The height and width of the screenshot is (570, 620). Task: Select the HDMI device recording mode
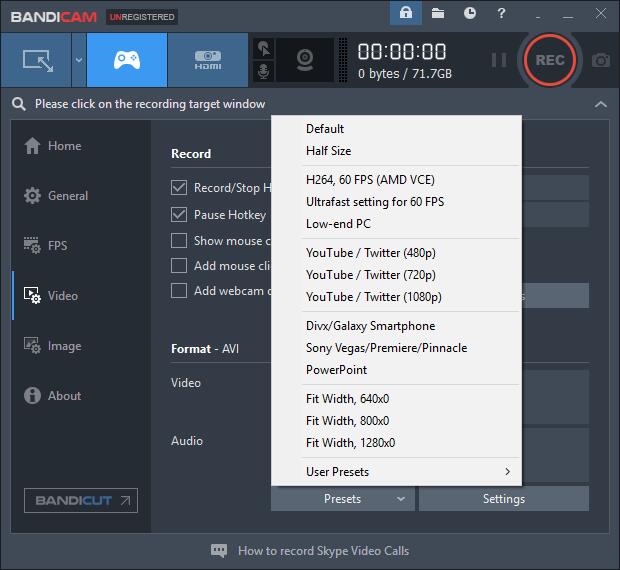[x=208, y=60]
